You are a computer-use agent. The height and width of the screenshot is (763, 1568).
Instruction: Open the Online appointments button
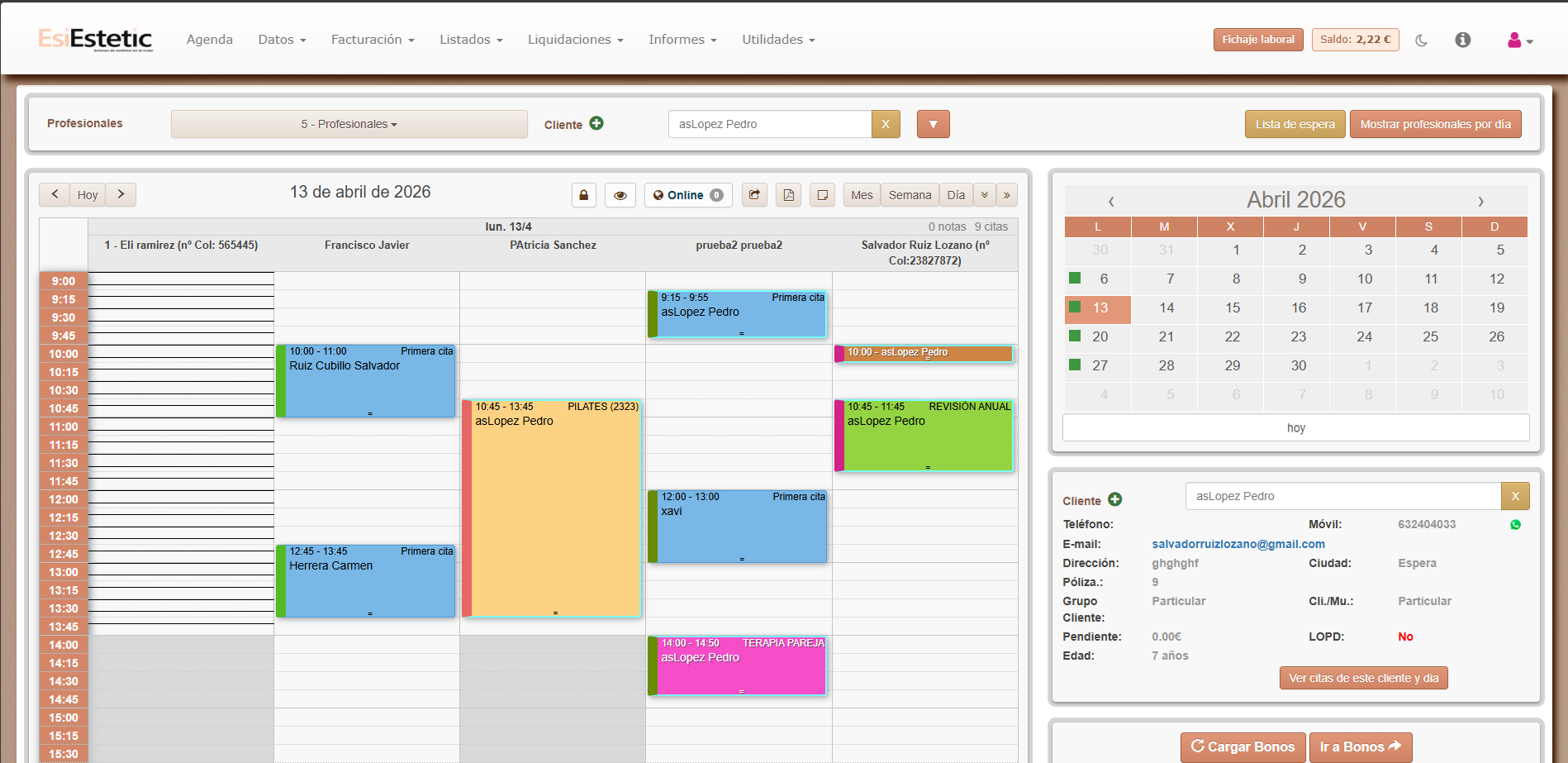[688, 195]
